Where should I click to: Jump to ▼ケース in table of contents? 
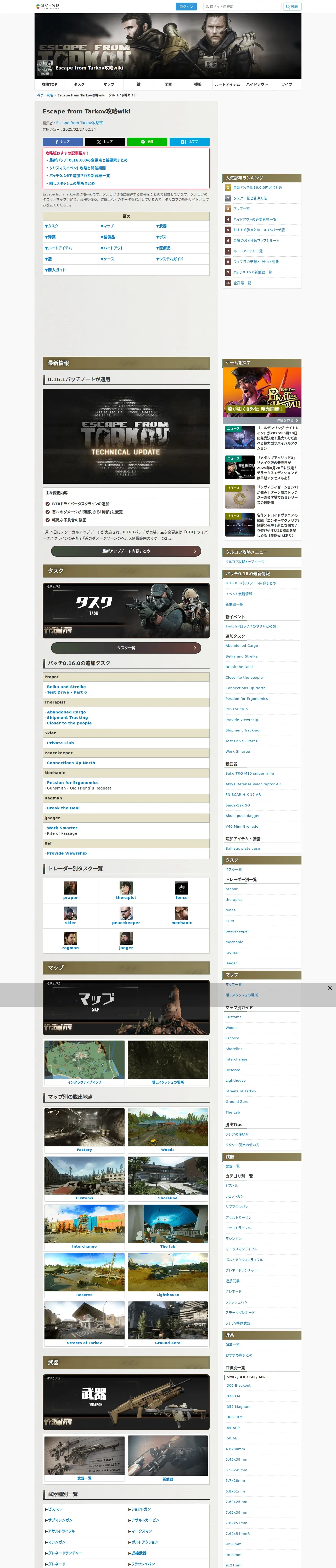107,259
